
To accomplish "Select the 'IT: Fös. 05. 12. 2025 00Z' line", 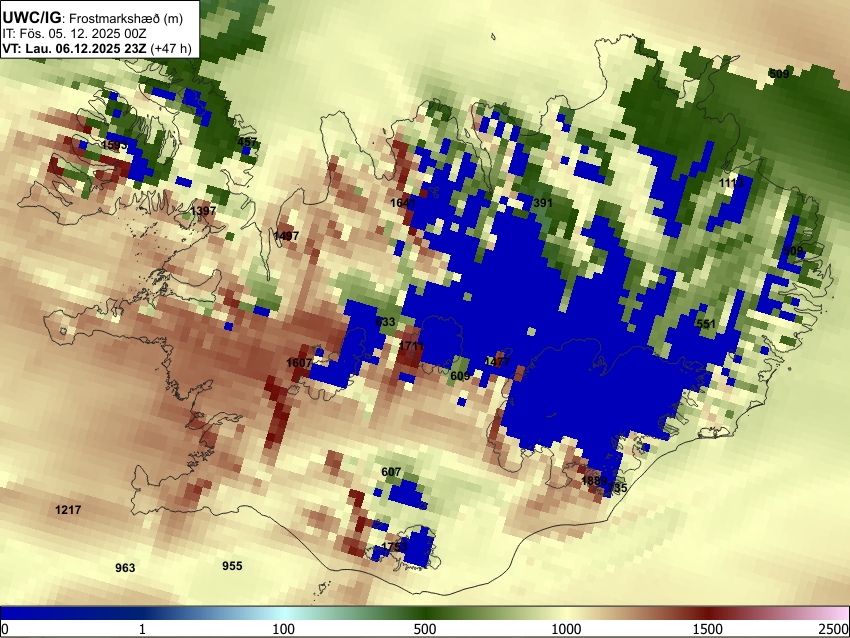I will (74, 34).
